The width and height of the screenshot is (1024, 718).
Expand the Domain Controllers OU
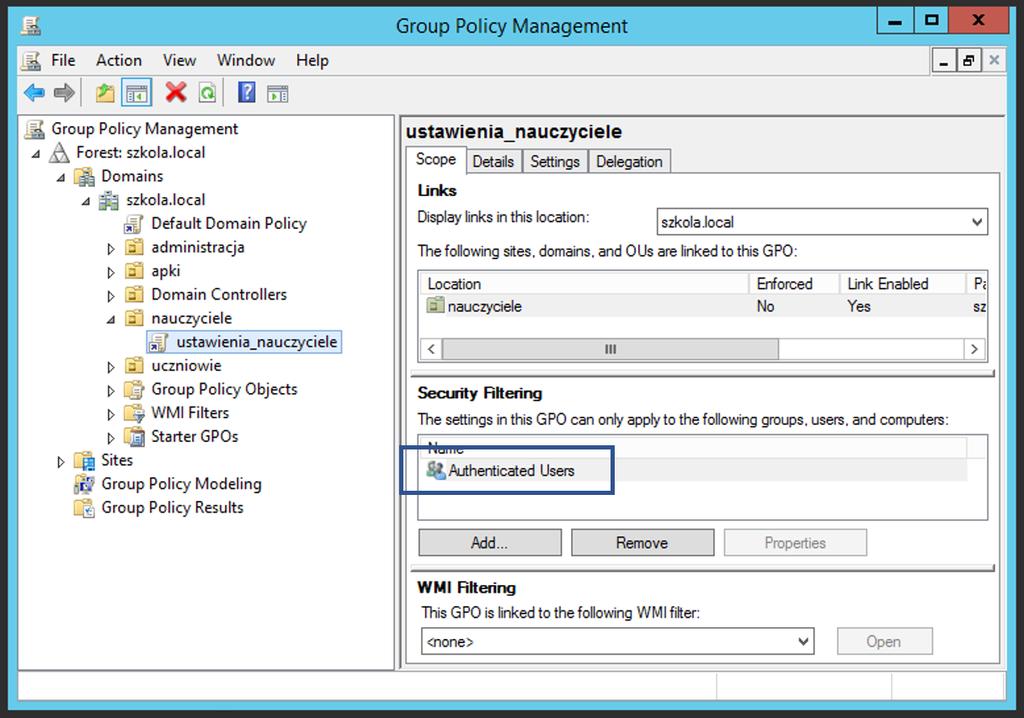110,295
